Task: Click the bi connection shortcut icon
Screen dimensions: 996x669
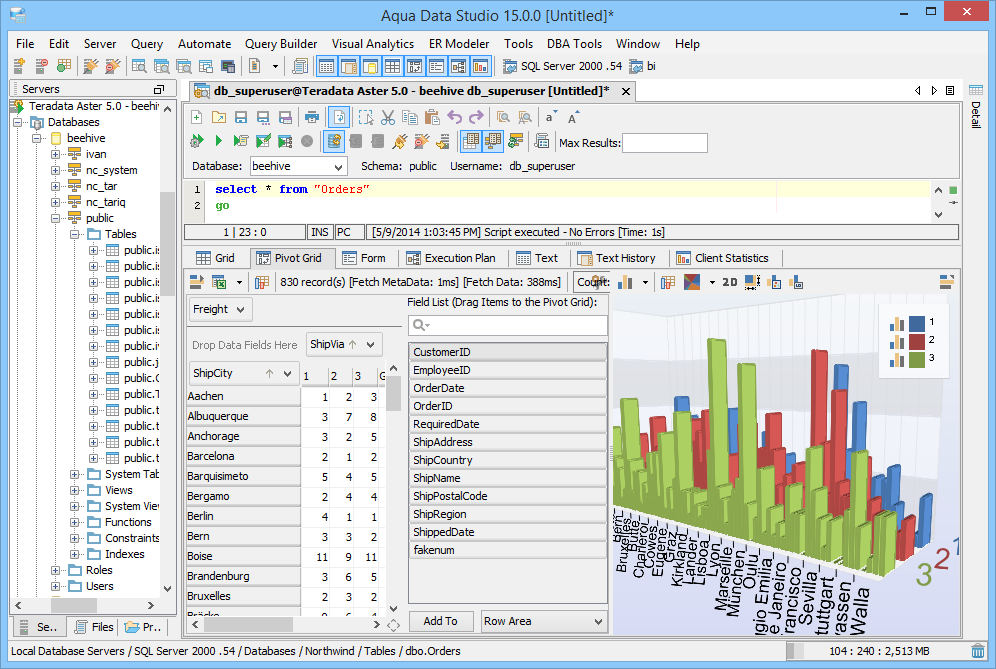Action: click(x=636, y=66)
